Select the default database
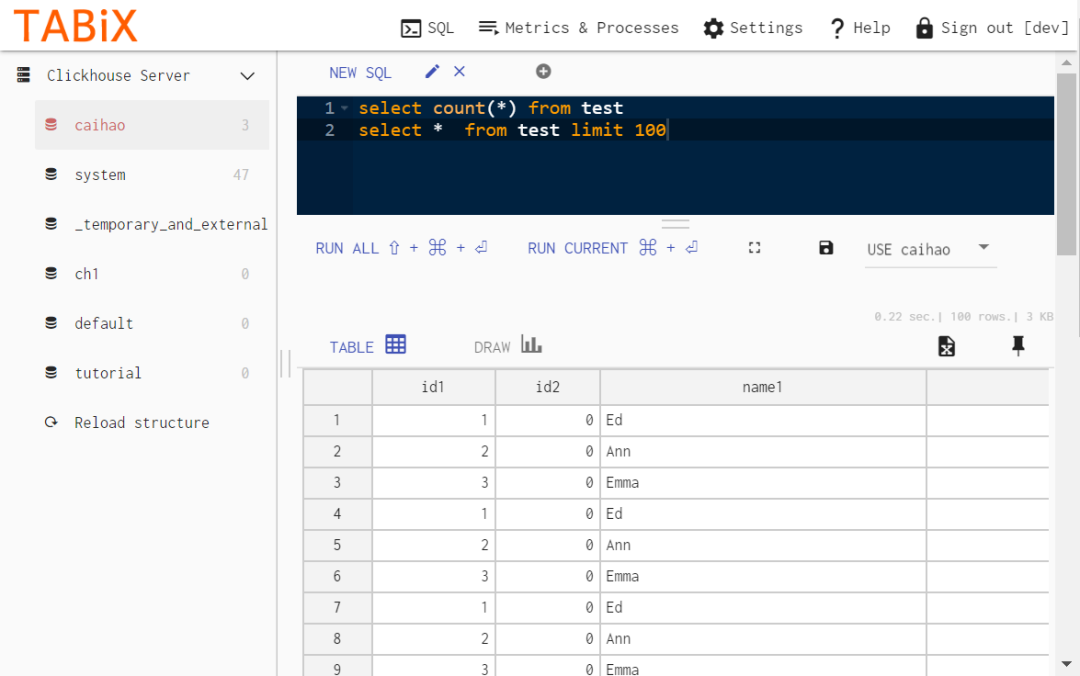 (152, 323)
